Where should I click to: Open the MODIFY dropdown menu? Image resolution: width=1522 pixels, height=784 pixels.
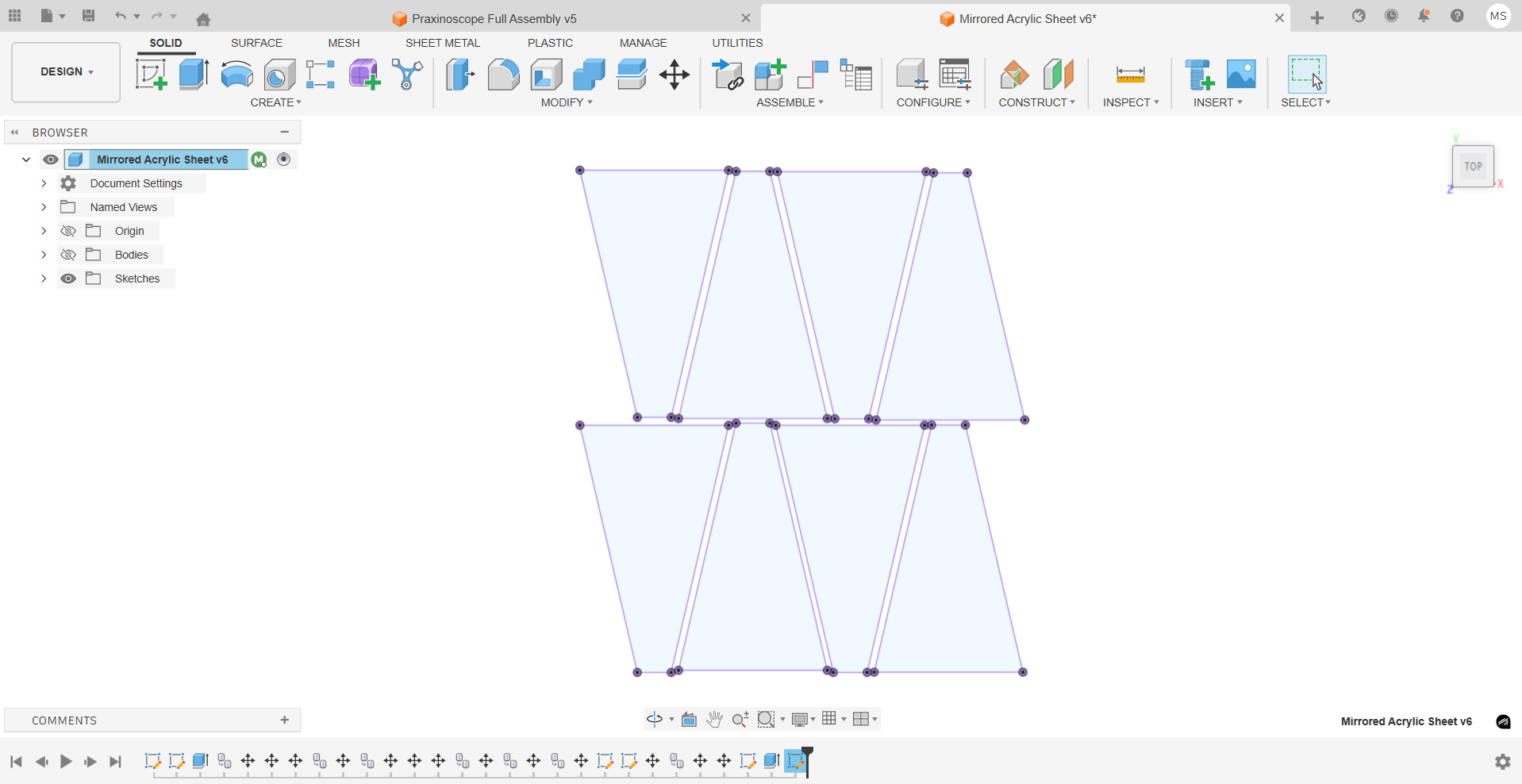coord(567,102)
